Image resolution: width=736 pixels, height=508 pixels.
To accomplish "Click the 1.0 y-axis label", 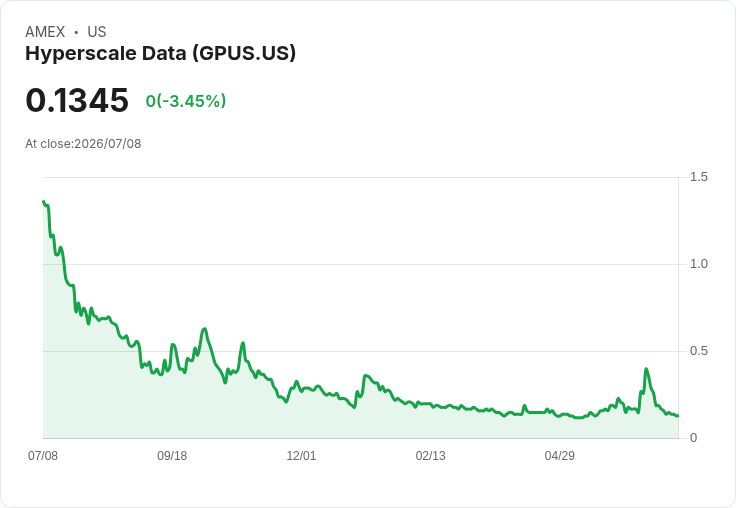I will (x=698, y=264).
